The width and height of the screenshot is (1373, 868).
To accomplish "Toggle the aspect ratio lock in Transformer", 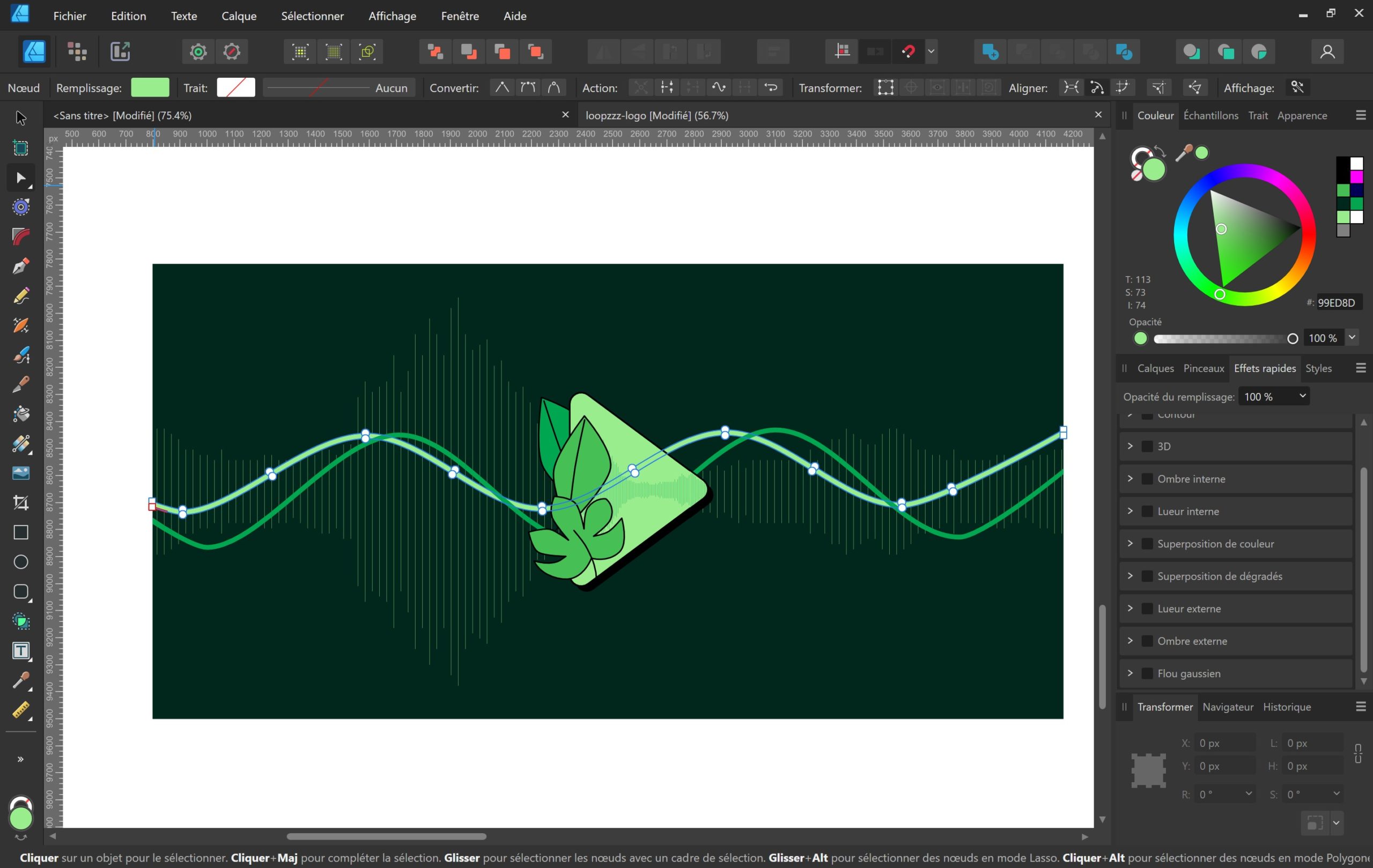I will point(1358,753).
